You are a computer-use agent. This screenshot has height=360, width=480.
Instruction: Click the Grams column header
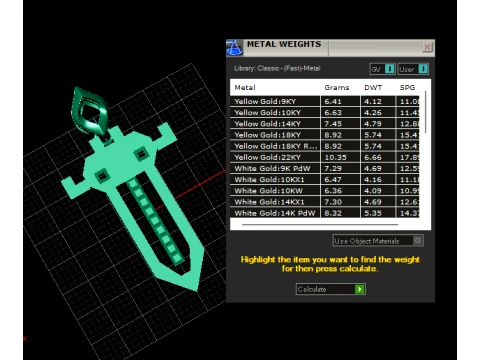(337, 88)
